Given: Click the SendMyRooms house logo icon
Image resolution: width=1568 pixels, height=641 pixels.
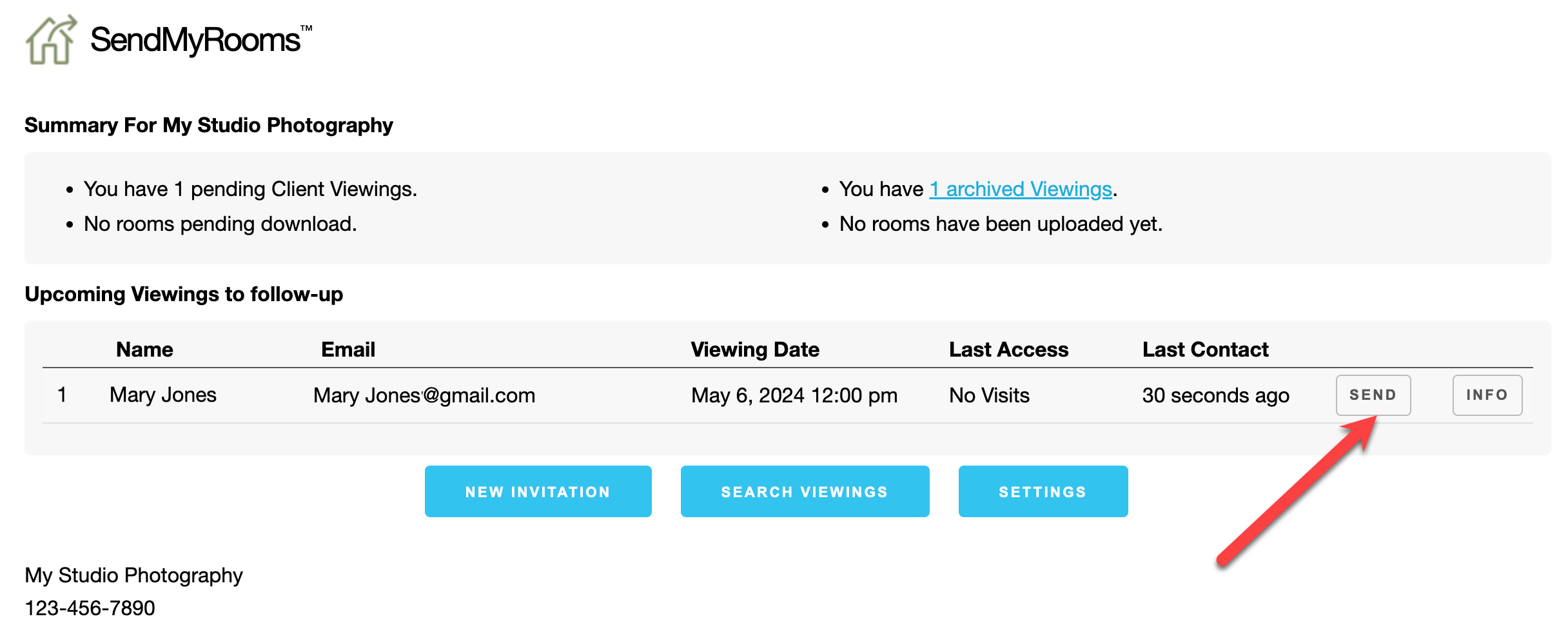Looking at the screenshot, I should click(x=51, y=40).
